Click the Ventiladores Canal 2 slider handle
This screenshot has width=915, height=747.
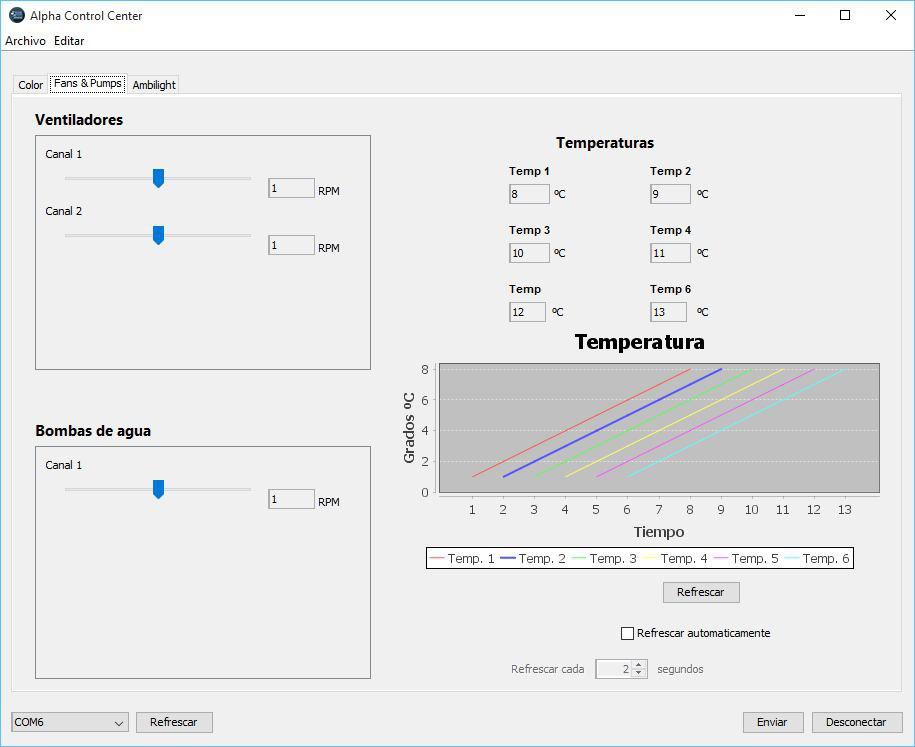(x=158, y=235)
